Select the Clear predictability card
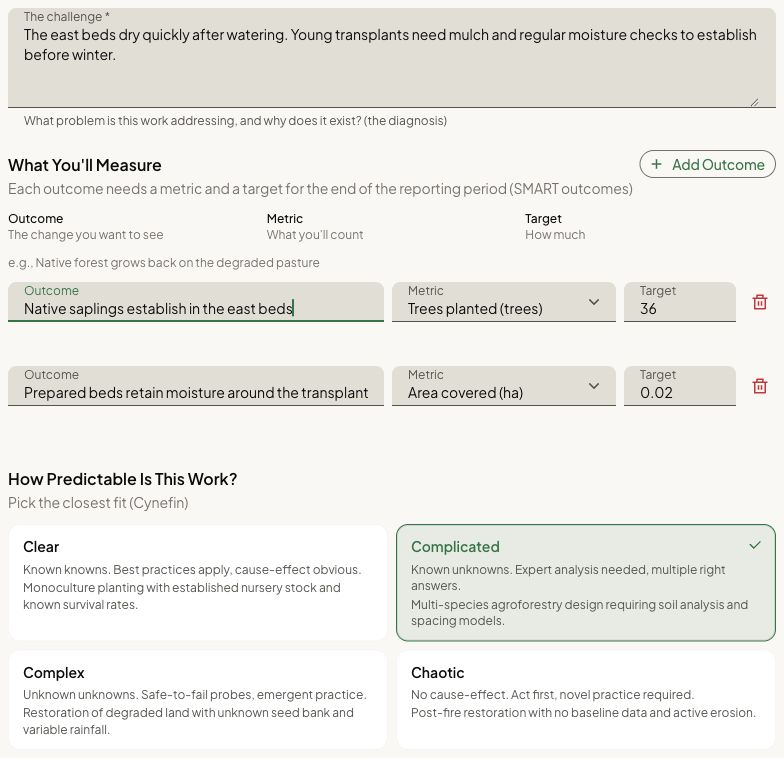The height and width of the screenshot is (758, 784). coord(198,582)
